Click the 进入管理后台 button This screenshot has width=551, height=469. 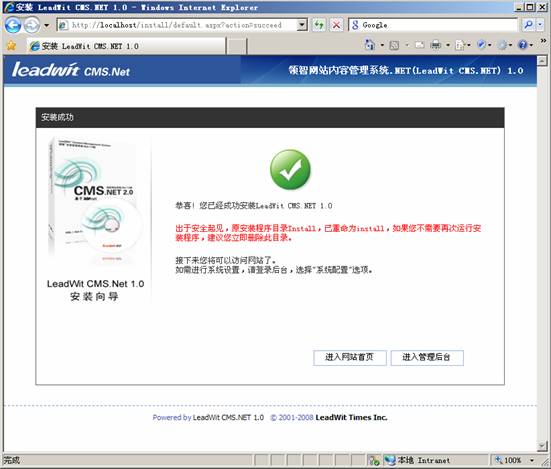point(427,358)
